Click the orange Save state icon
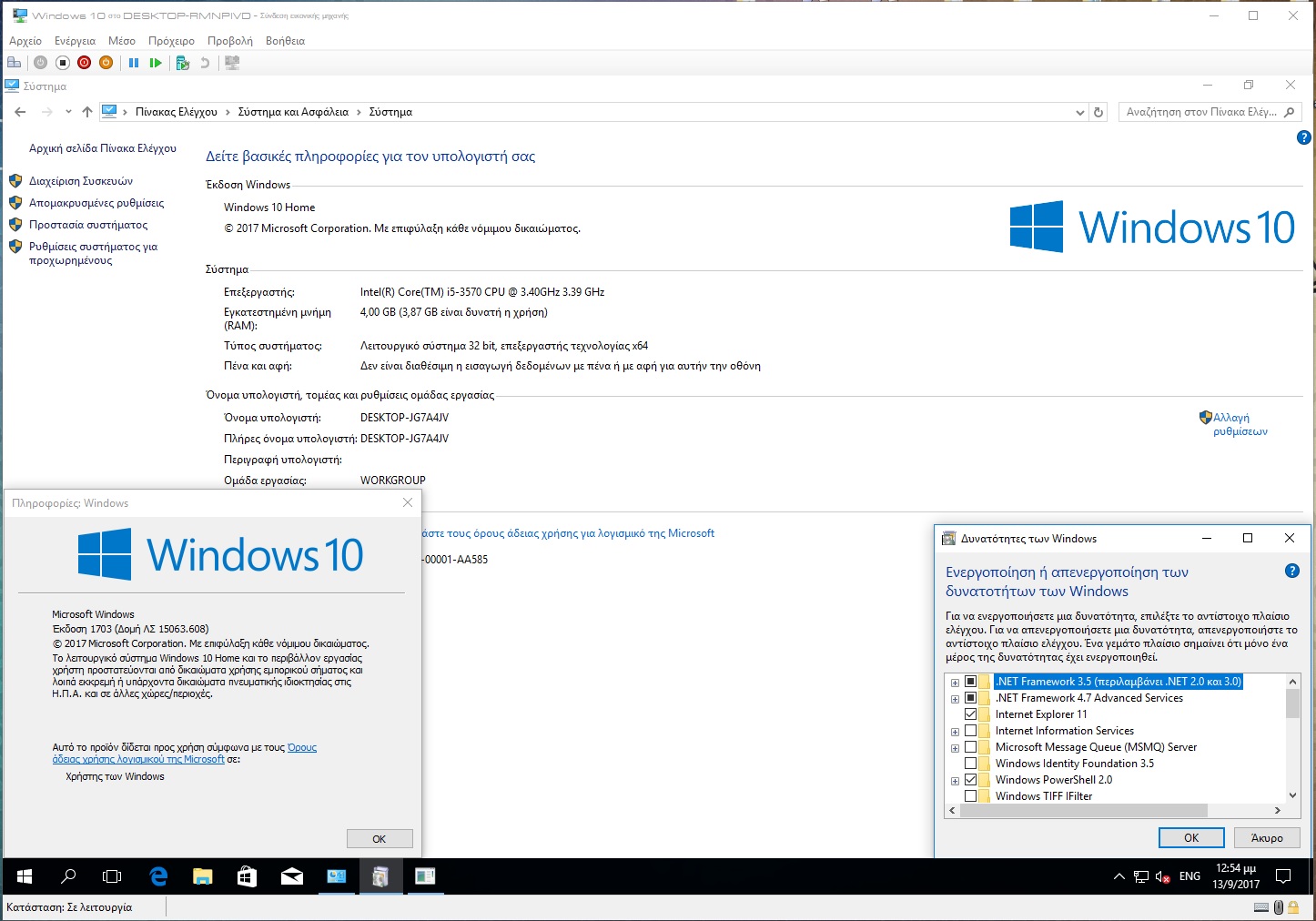The image size is (1316, 921). tap(106, 63)
